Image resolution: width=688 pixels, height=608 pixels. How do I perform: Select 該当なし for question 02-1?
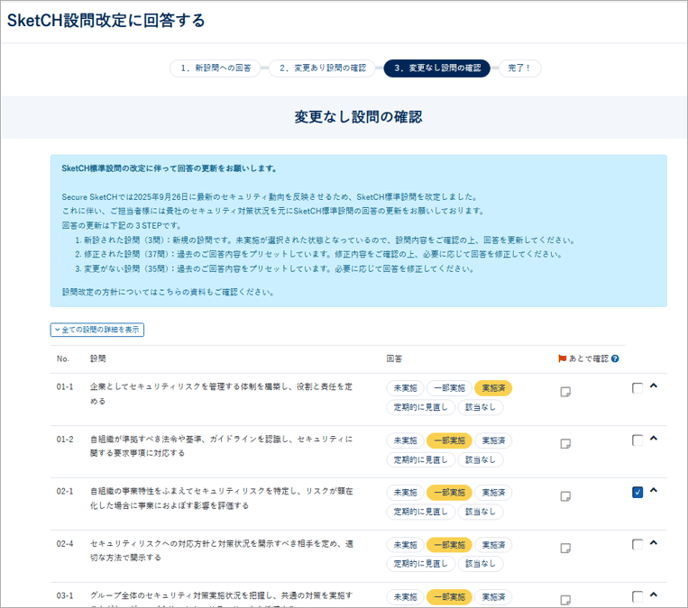[480, 512]
